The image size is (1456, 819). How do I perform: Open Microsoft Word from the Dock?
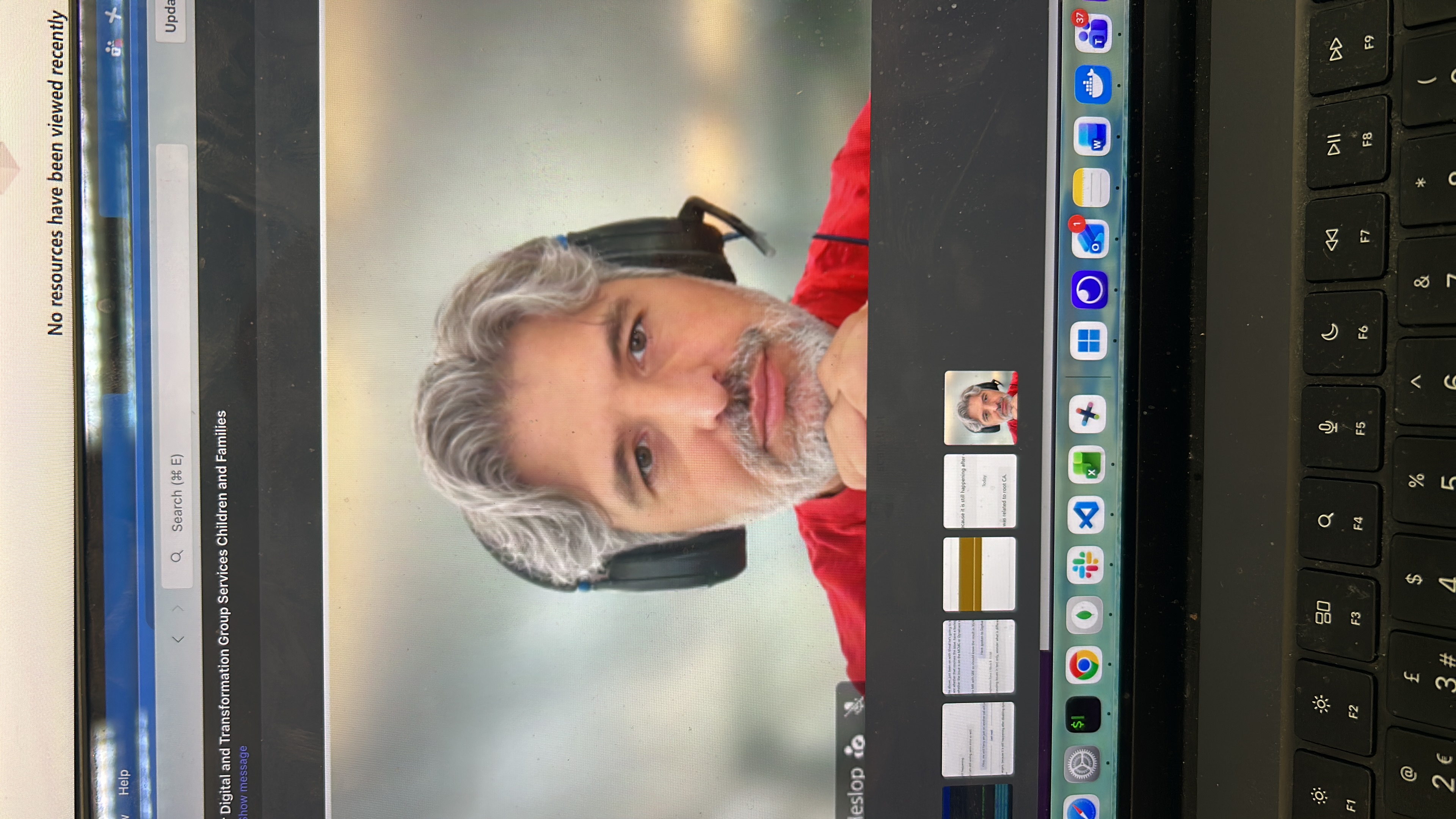1092,136
